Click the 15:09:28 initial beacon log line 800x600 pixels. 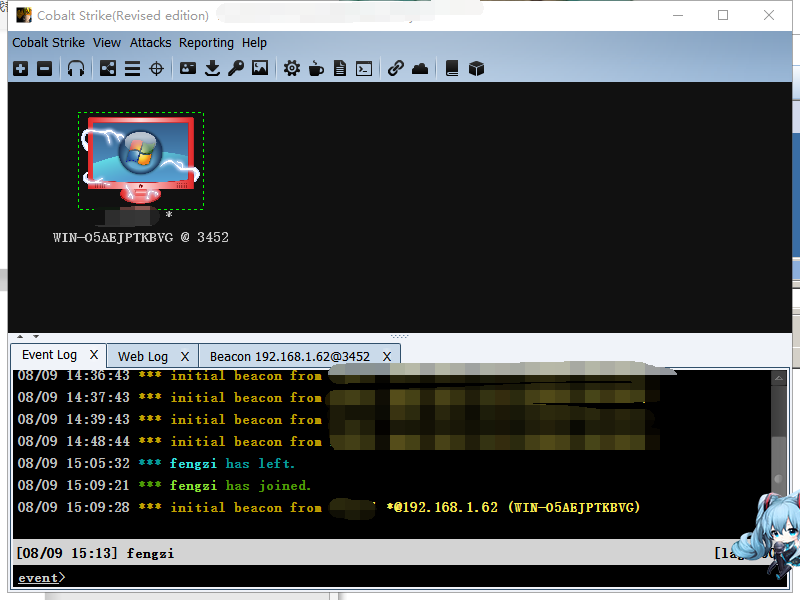pyautogui.click(x=329, y=507)
